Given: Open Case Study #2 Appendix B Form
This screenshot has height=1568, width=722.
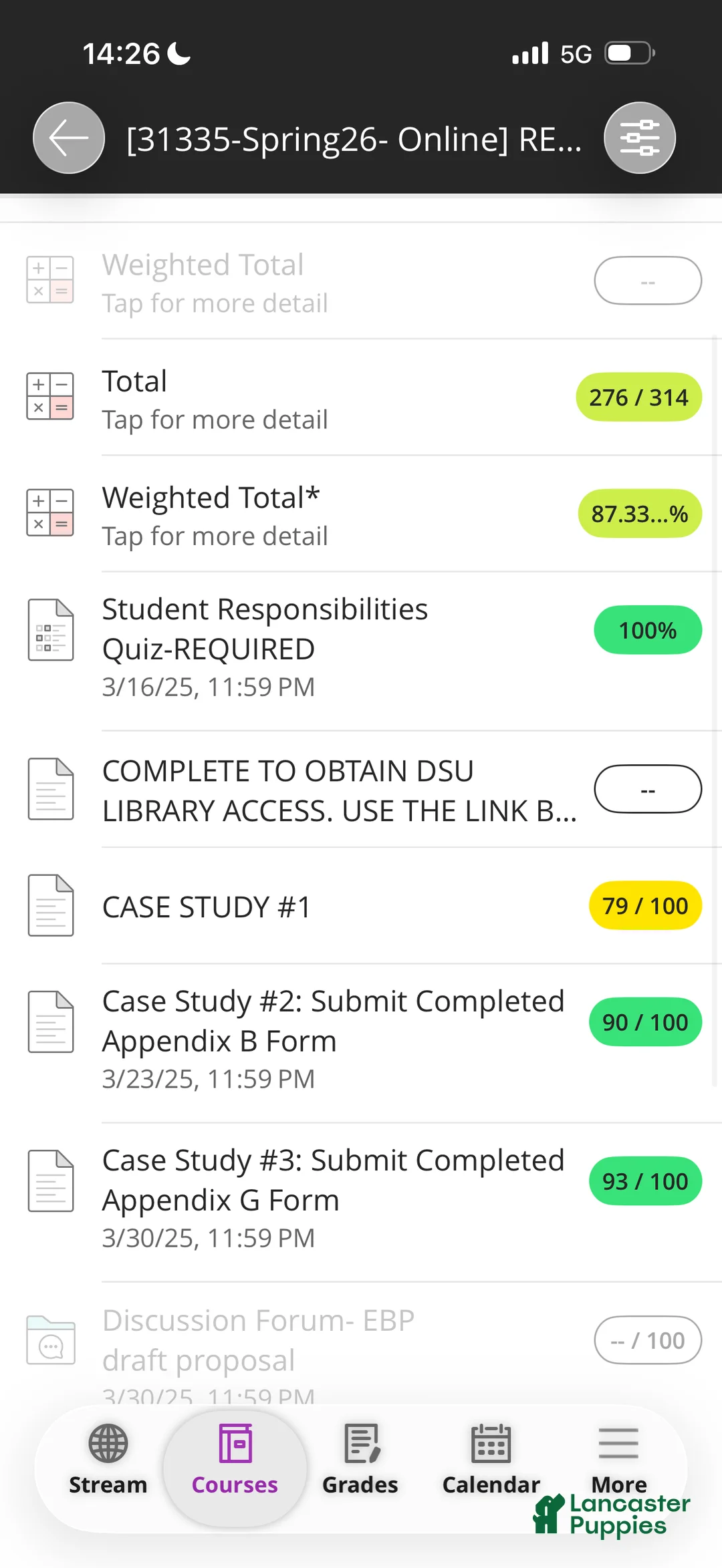Looking at the screenshot, I should (x=333, y=1022).
